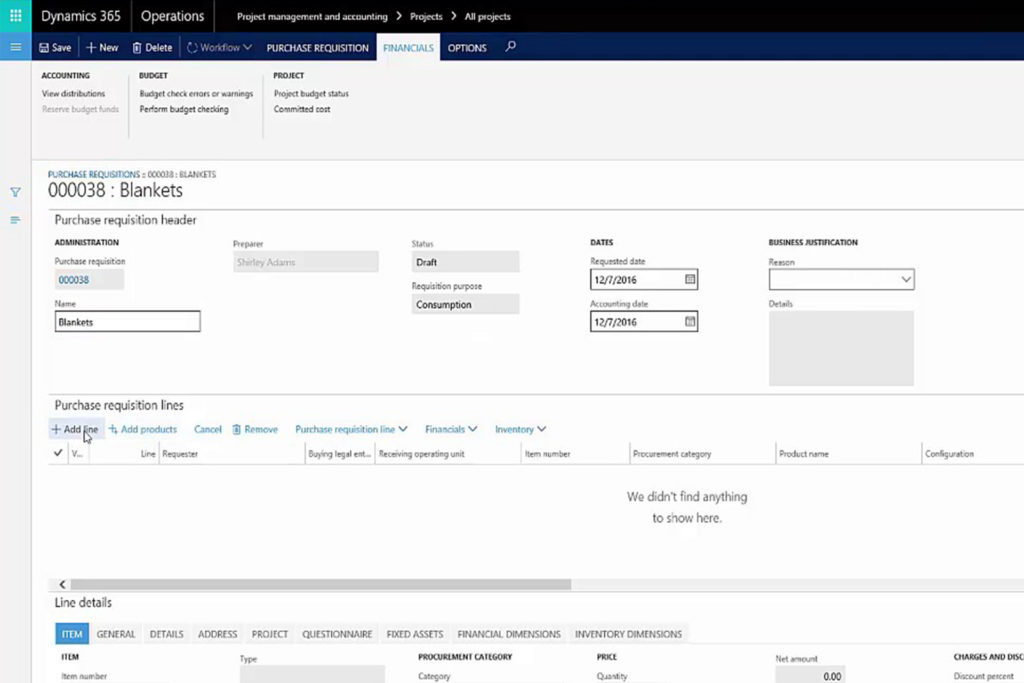Image resolution: width=1024 pixels, height=683 pixels.
Task: Open purchase requisition 000038 link
Action: tap(74, 279)
